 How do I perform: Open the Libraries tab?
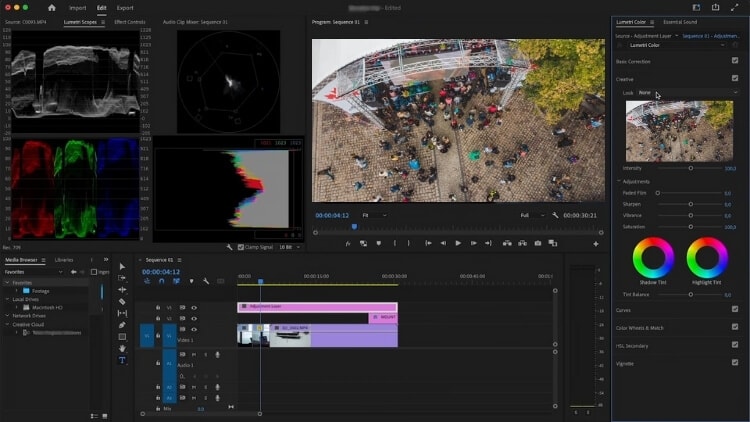point(64,260)
